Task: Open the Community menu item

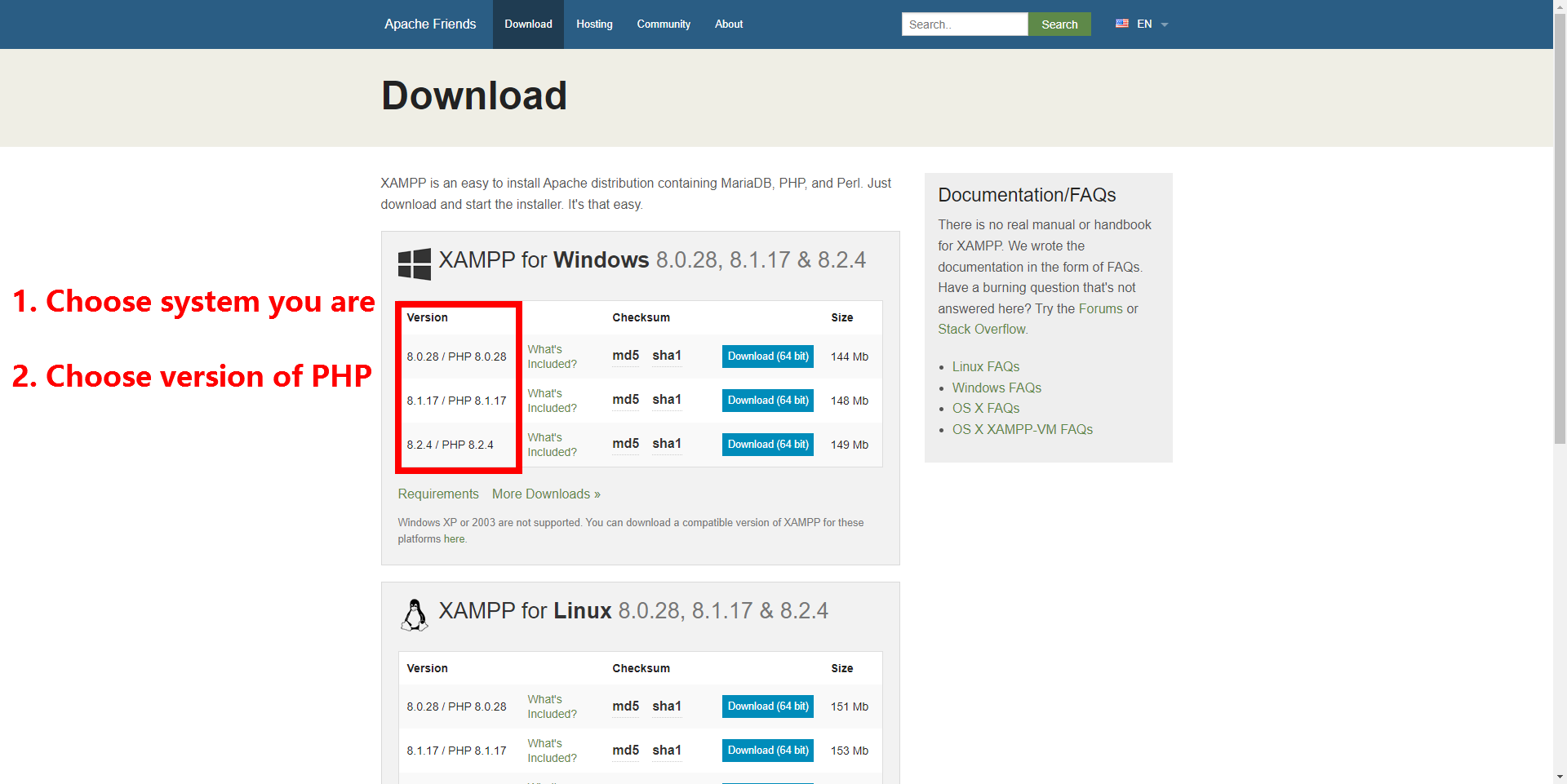Action: (664, 24)
